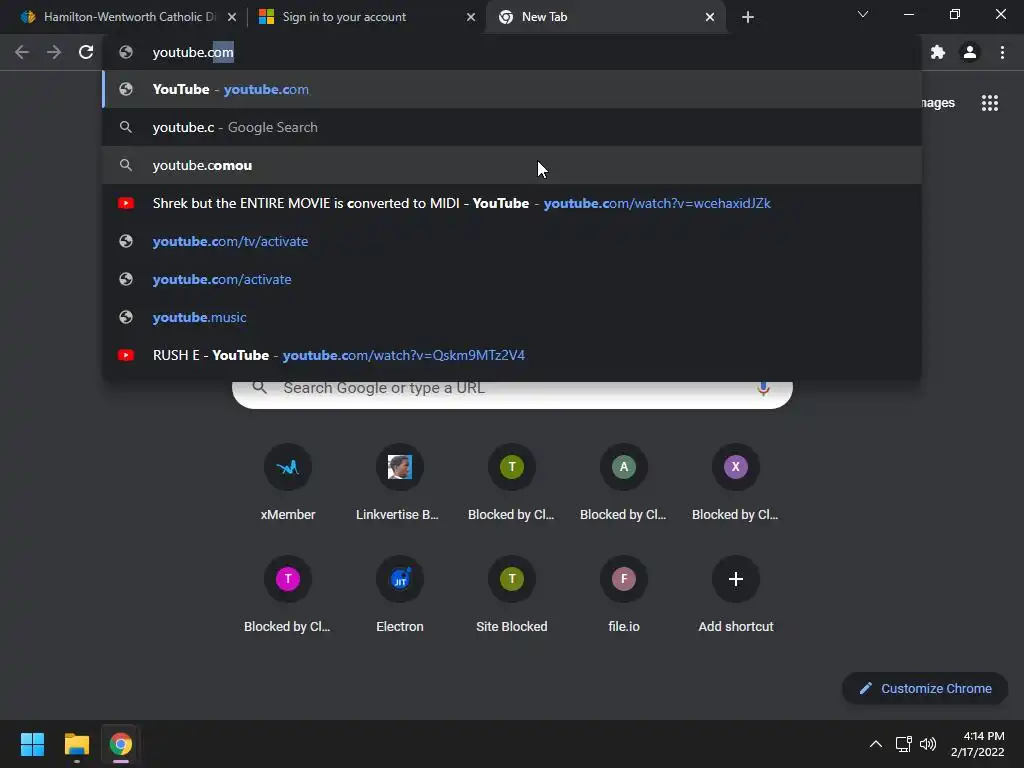Open the RUSH E YouTube suggestion

coord(512,355)
